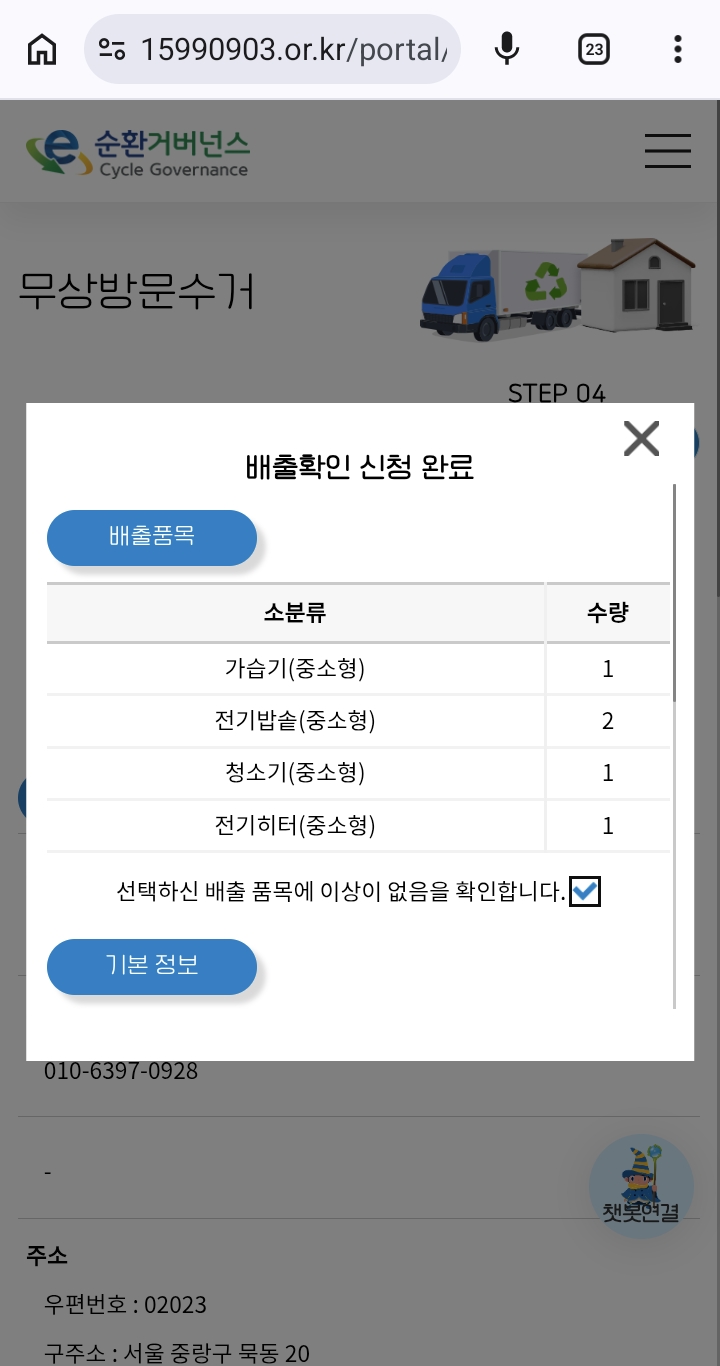Tap the 챗봇연결 chatbot wizard icon
720x1366 pixels.
point(641,1186)
